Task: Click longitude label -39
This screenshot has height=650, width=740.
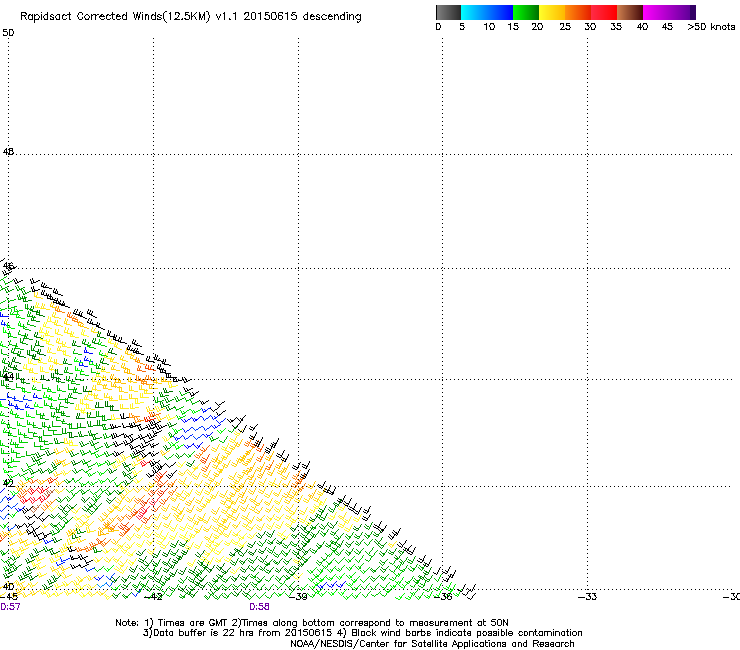Action: [x=298, y=597]
